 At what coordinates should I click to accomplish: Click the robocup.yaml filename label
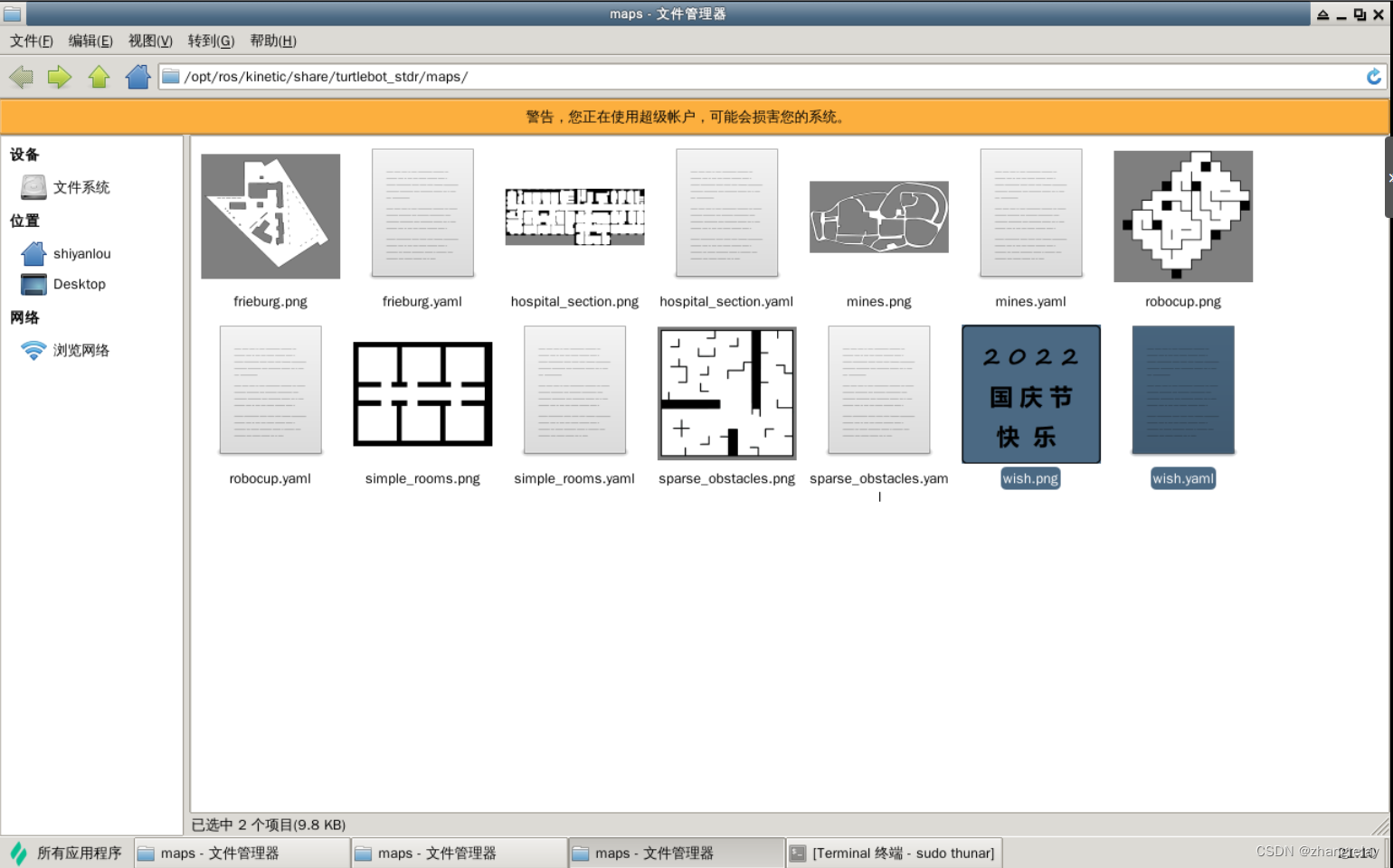(x=270, y=479)
